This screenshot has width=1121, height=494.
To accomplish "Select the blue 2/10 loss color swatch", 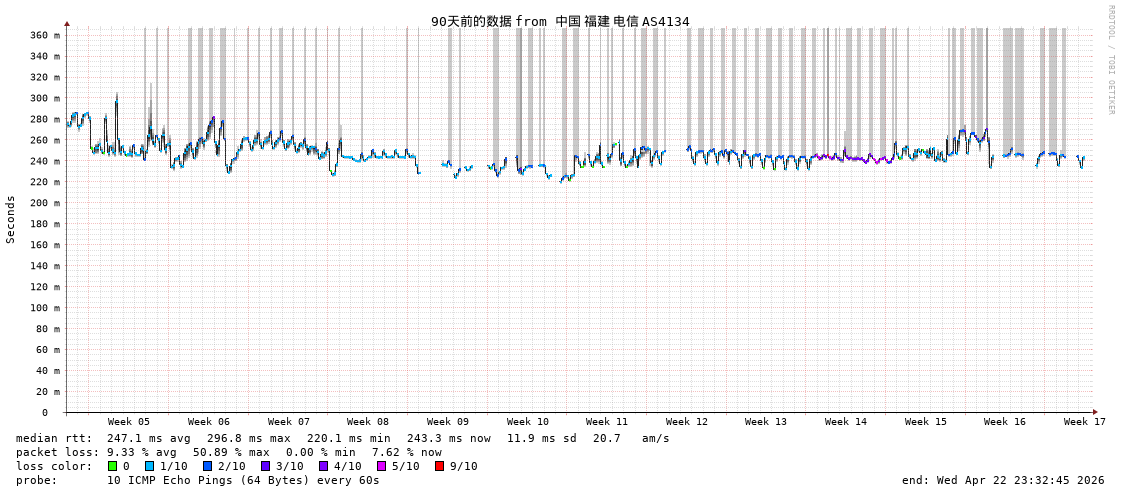I will click(x=207, y=466).
